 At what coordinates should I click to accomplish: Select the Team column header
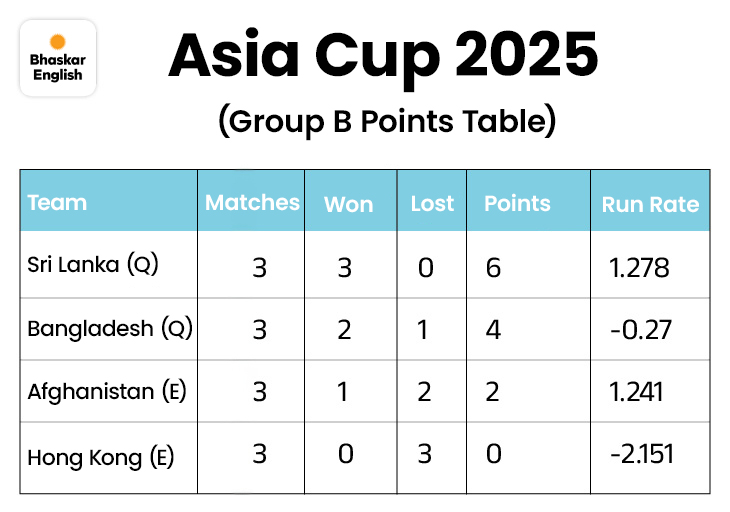[x=57, y=203]
